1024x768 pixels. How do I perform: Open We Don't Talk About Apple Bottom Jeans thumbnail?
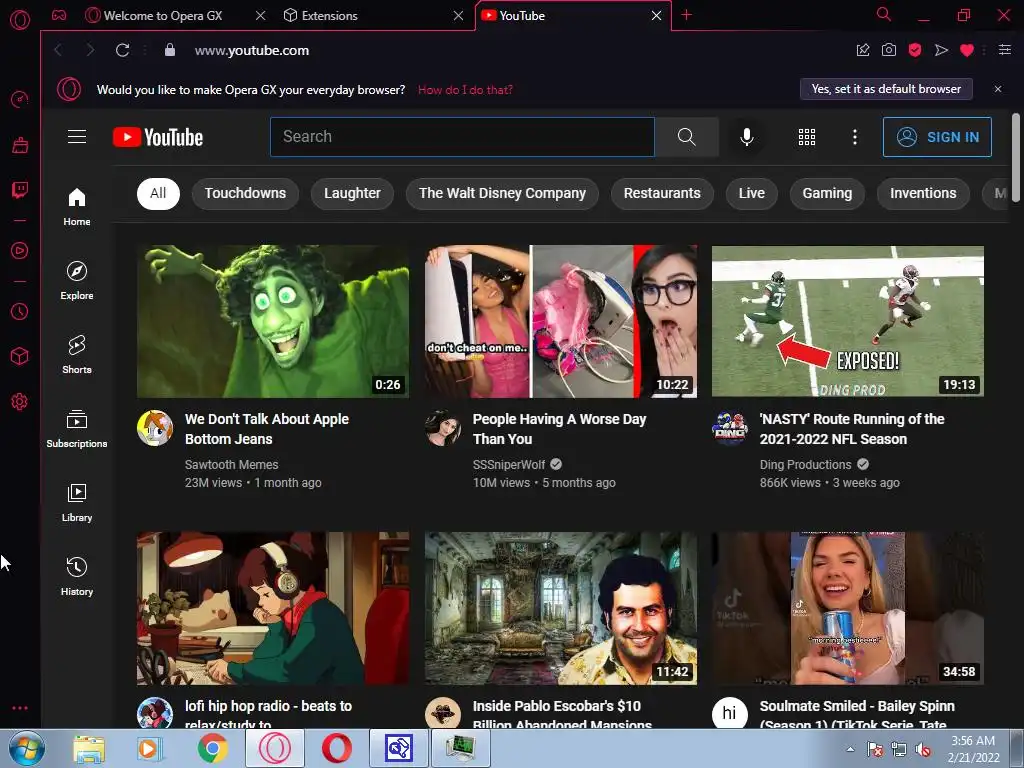(x=273, y=321)
